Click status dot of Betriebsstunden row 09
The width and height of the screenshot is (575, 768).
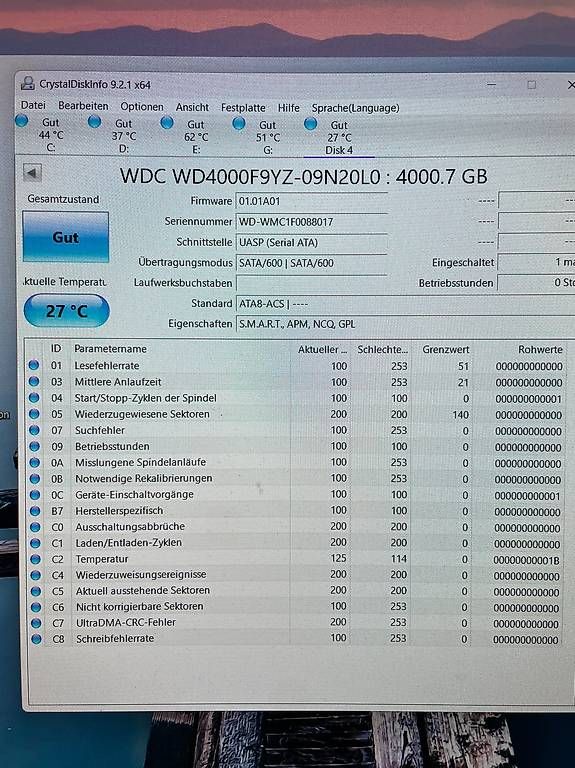tap(34, 446)
